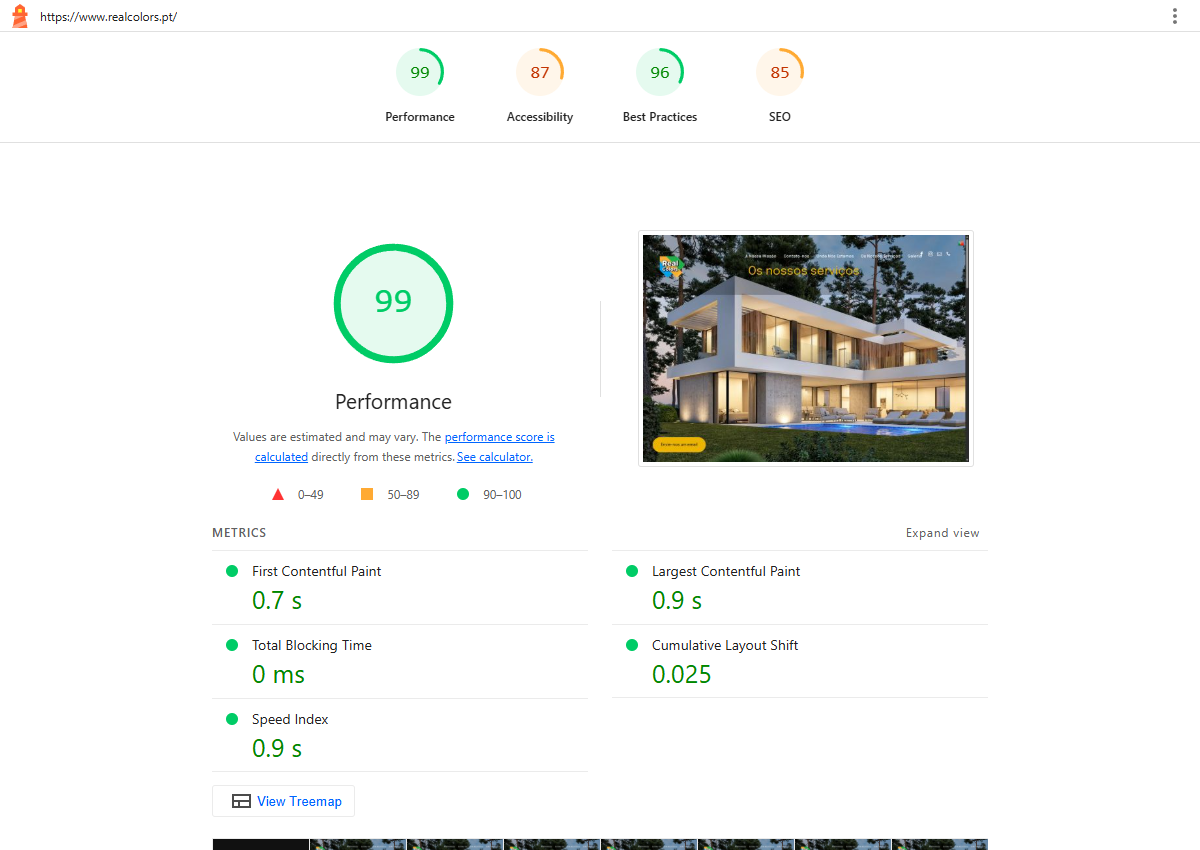The height and width of the screenshot is (850, 1200).
Task: Jump to Performance category gauge 99
Action: coord(420,86)
